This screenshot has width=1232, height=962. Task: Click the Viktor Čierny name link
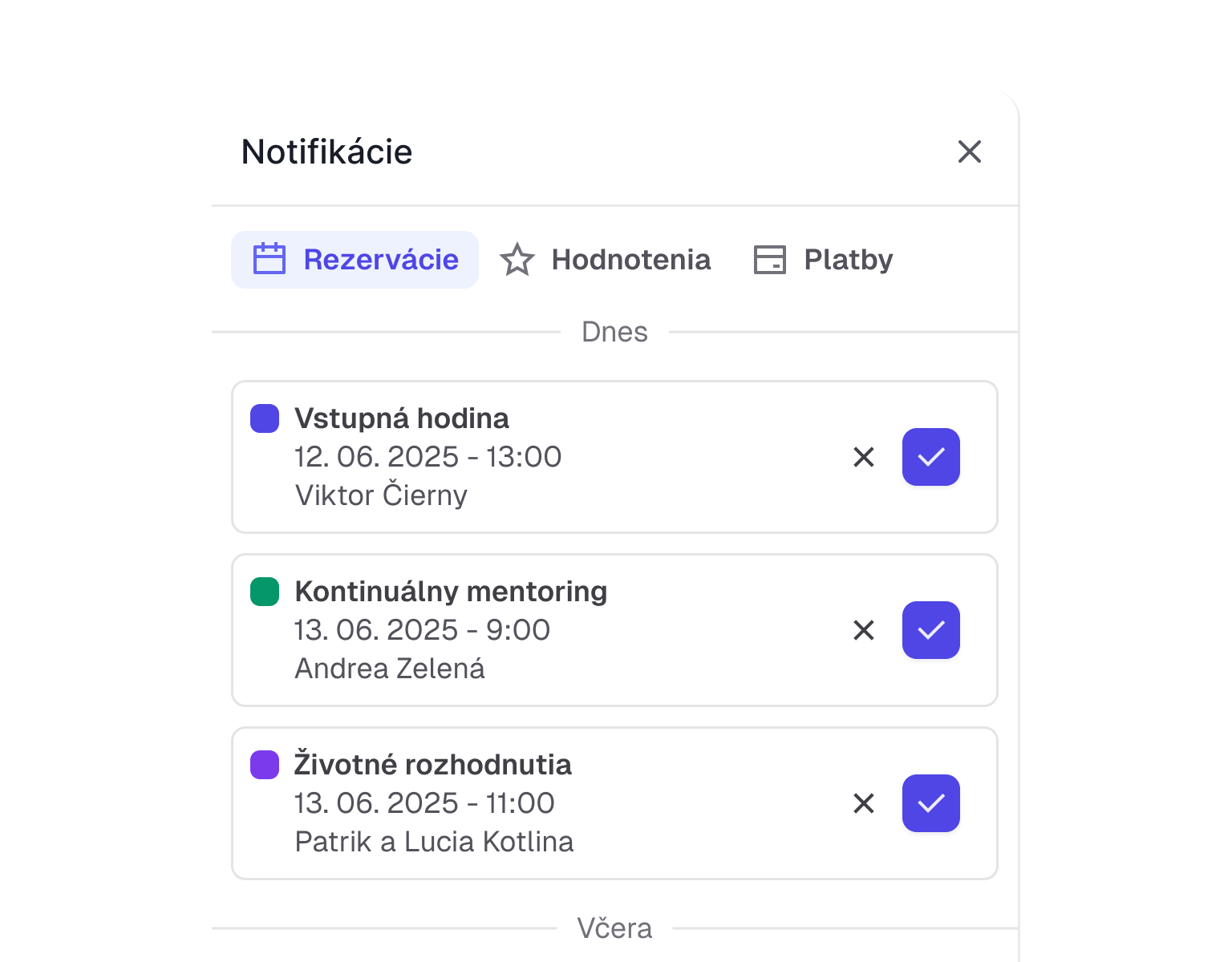click(381, 495)
